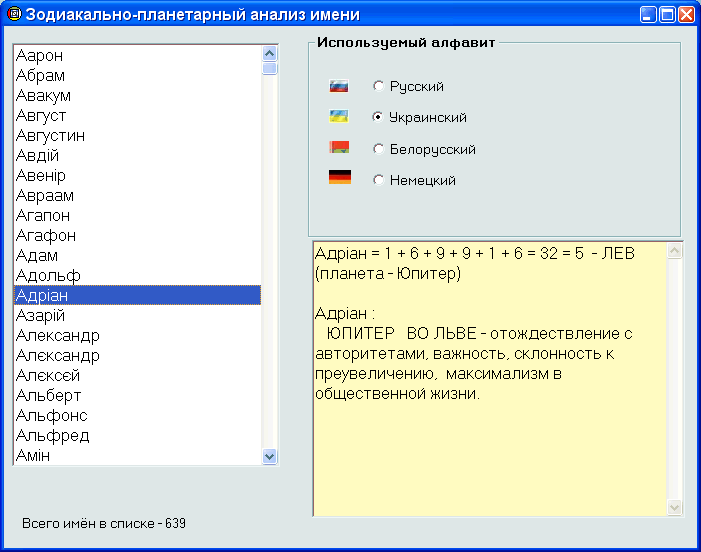Select the Немецкий alphabet radio button
The width and height of the screenshot is (701, 552).
pyautogui.click(x=378, y=180)
